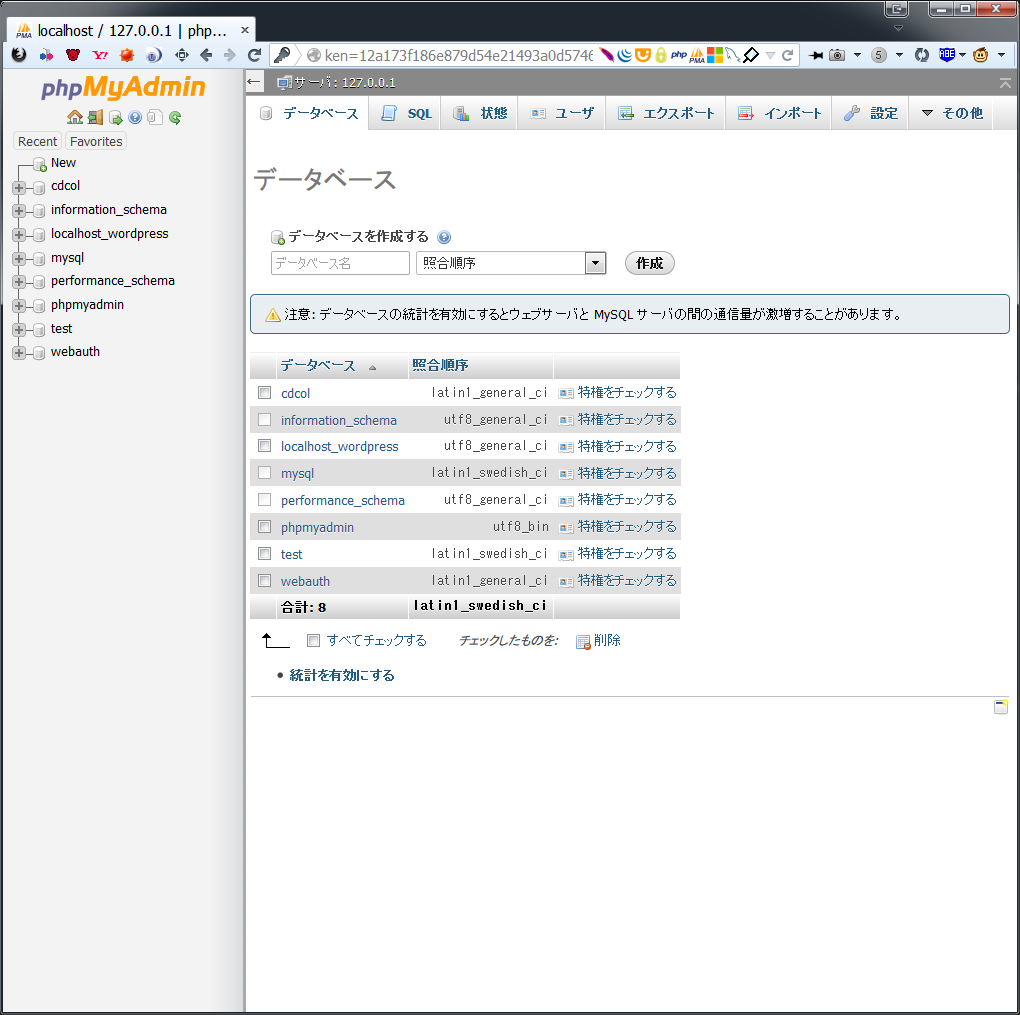This screenshot has width=1020, height=1015.
Task: Click 削除 drop link for checked databases
Action: click(598, 640)
